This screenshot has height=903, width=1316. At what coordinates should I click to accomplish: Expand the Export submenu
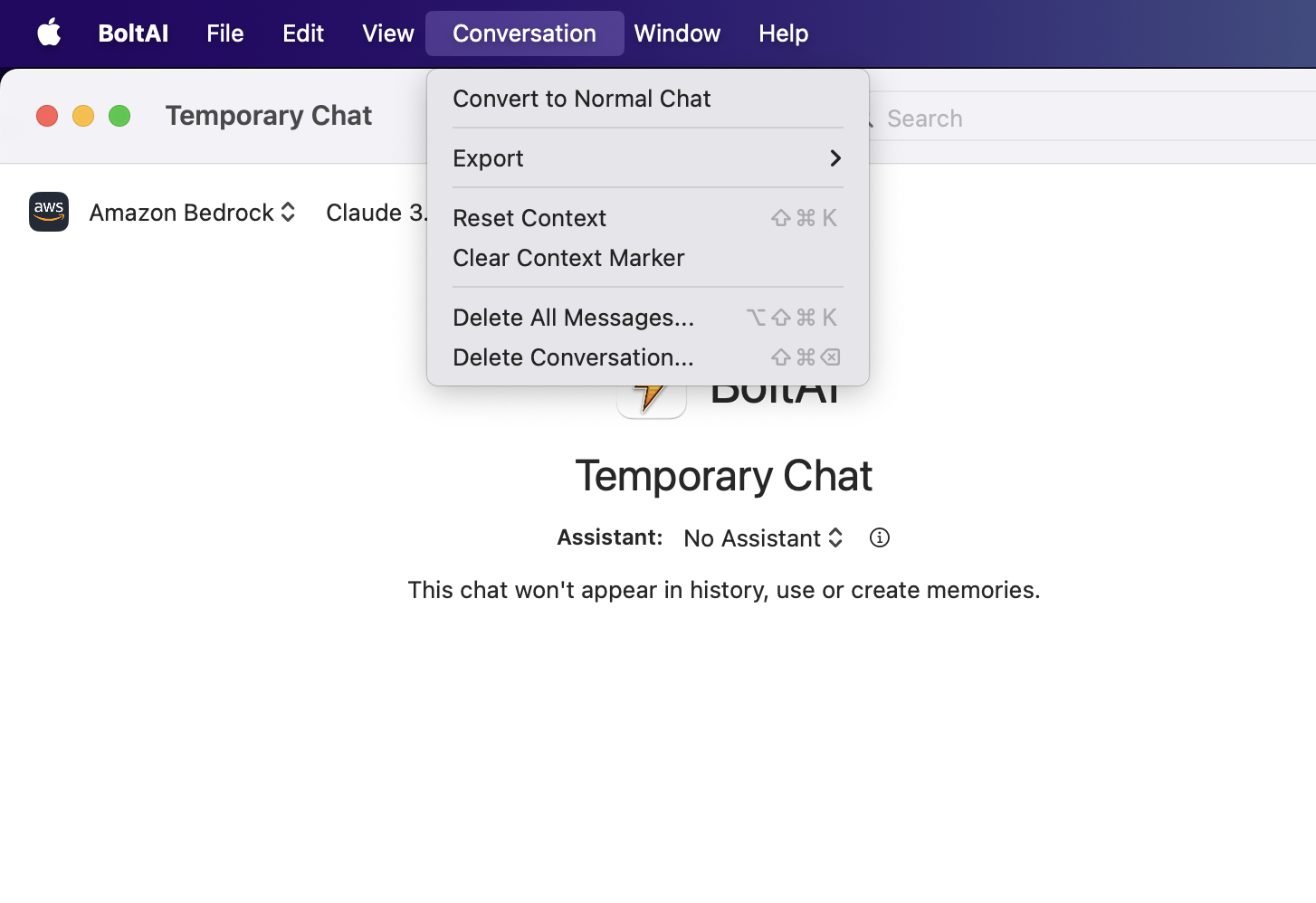pos(647,158)
